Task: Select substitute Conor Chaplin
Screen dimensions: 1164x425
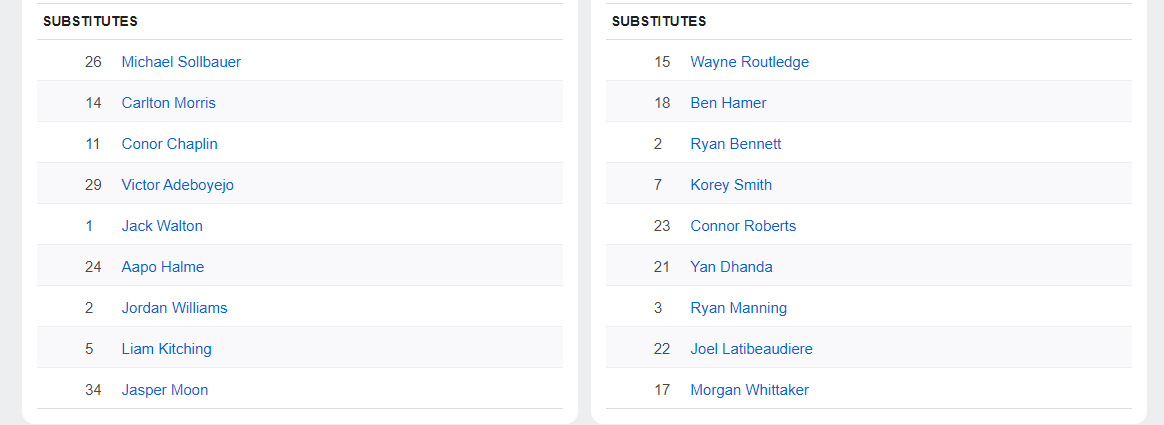Action: (x=169, y=144)
